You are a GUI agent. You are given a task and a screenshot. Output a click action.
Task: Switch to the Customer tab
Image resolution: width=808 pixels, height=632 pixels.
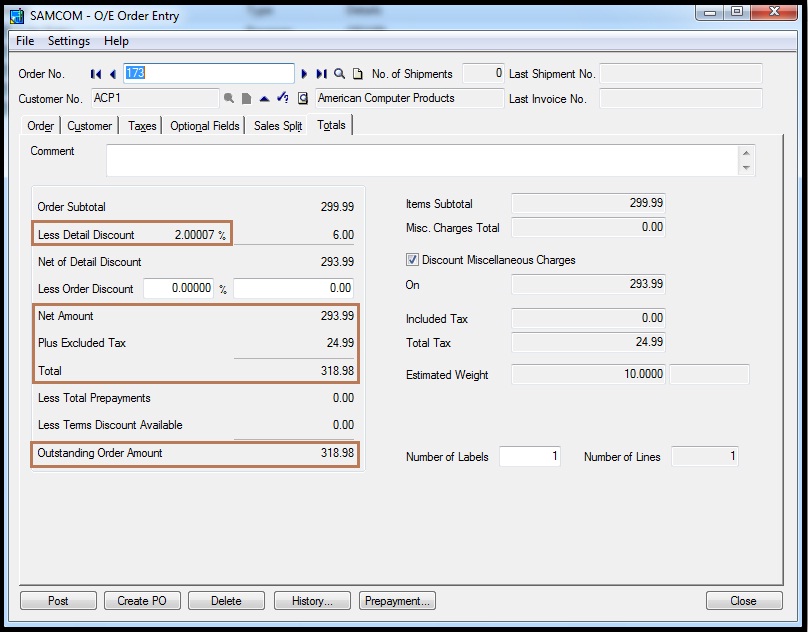pyautogui.click(x=90, y=126)
